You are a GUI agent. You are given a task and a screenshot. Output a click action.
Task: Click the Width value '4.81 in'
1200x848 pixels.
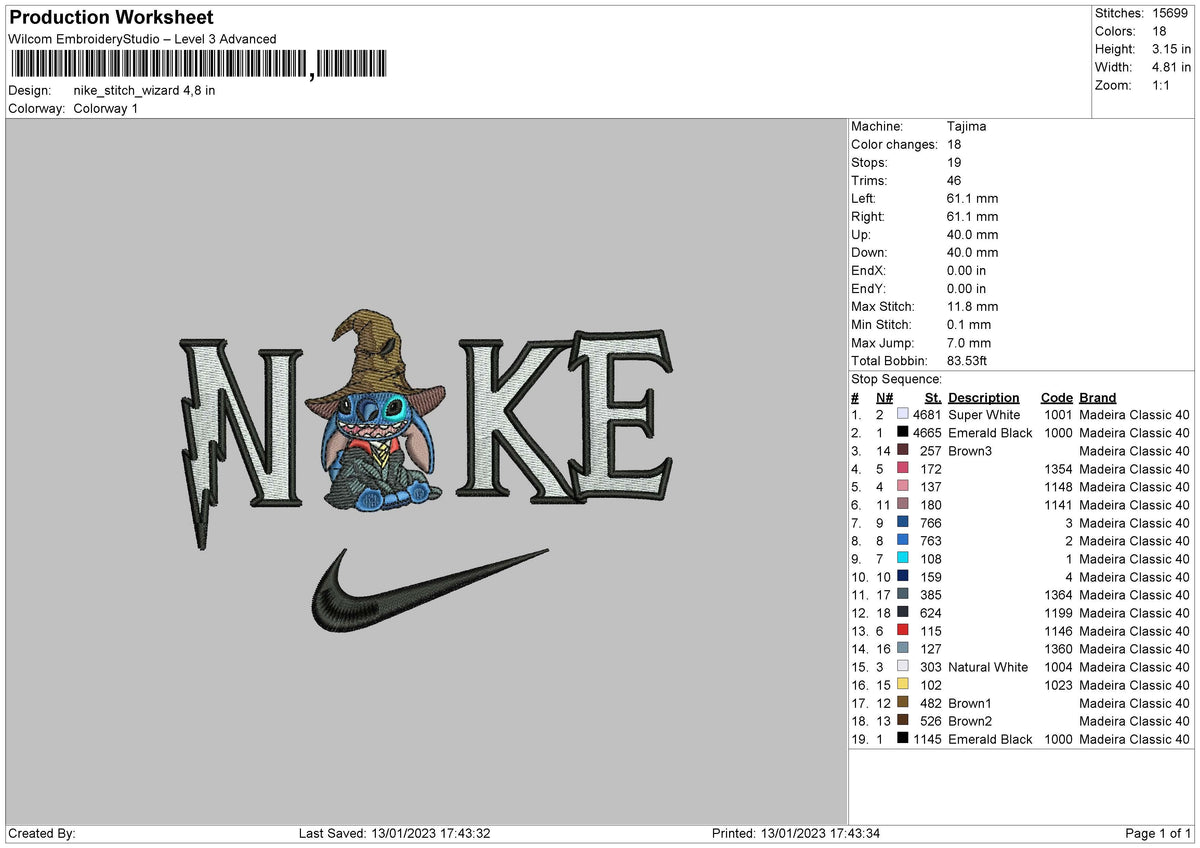pyautogui.click(x=1172, y=67)
